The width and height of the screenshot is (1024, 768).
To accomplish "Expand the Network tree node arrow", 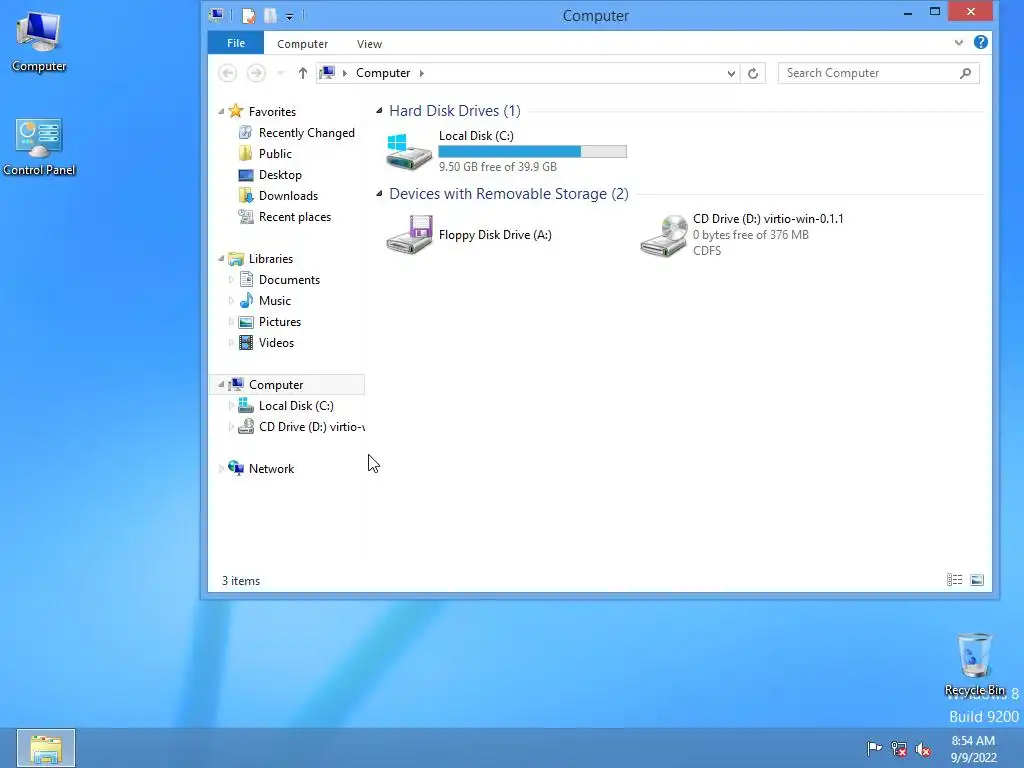I will click(x=221, y=468).
